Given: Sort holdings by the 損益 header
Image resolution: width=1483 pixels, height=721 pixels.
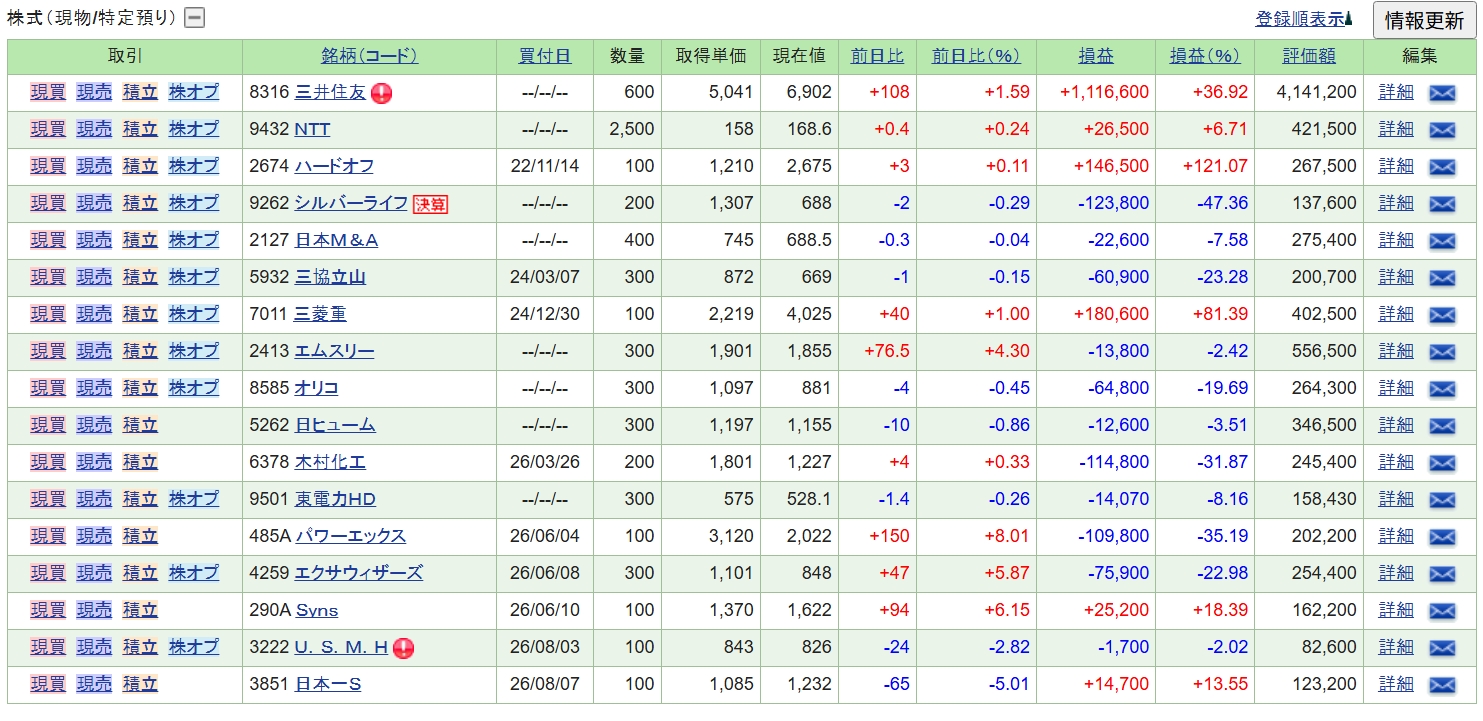Looking at the screenshot, I should pyautogui.click(x=1096, y=56).
